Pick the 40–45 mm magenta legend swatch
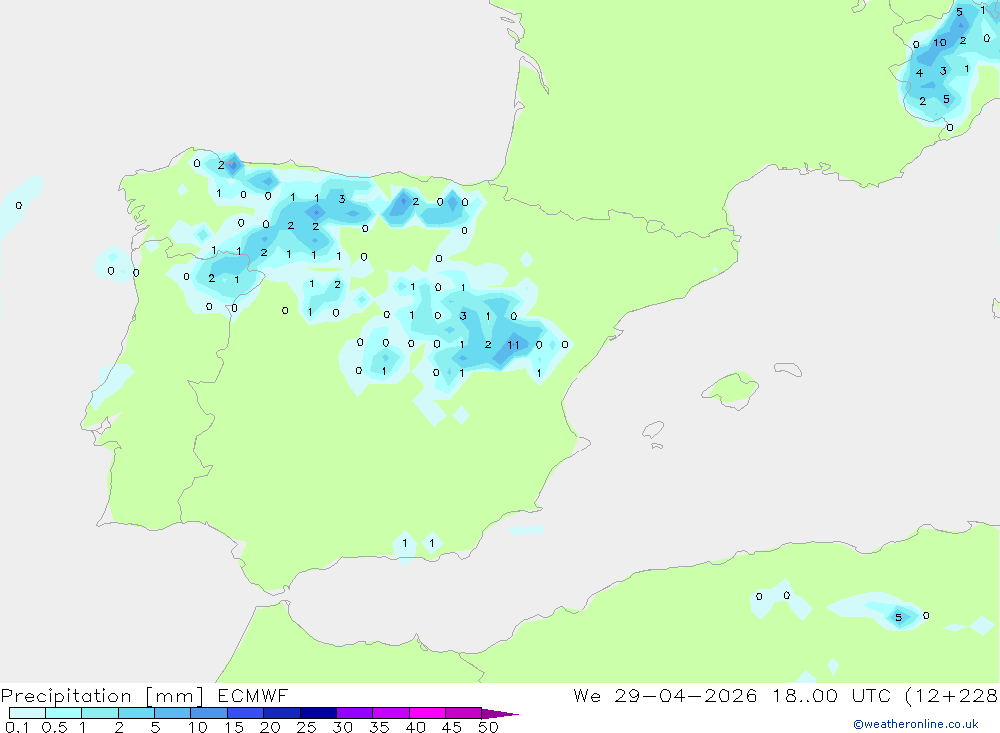The image size is (1000, 733). tap(427, 713)
